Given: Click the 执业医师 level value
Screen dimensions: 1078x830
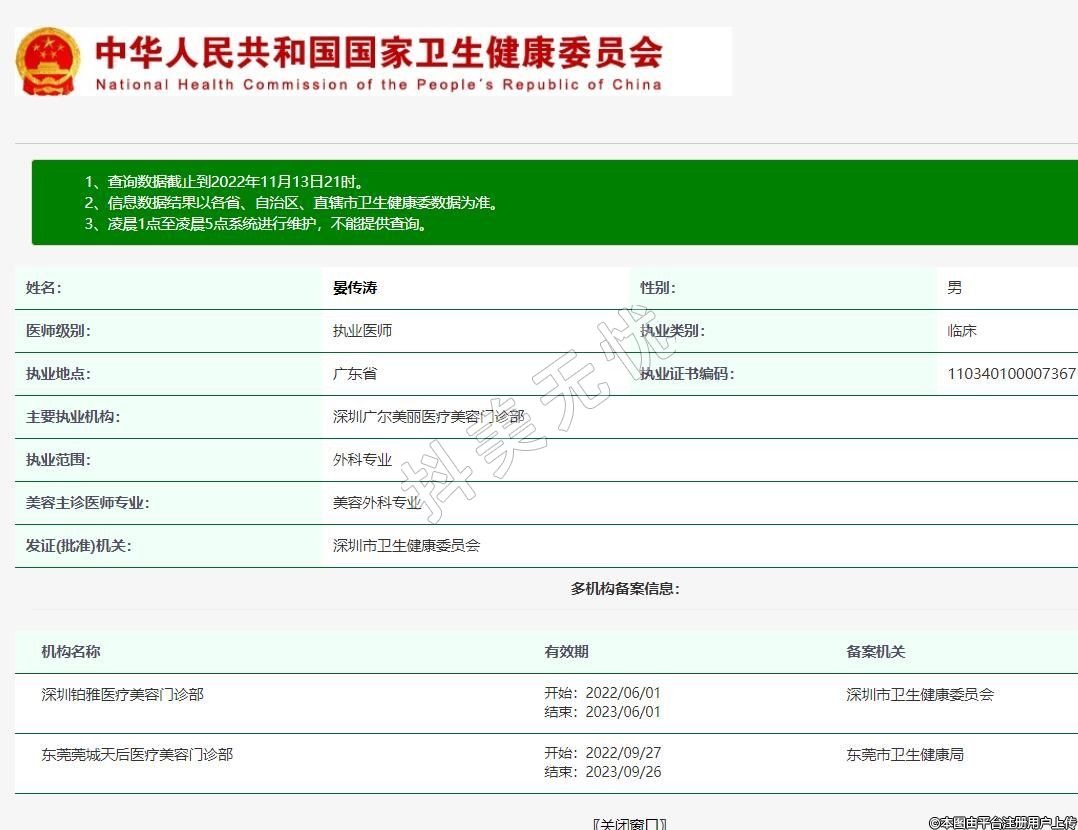Looking at the screenshot, I should coord(362,331).
